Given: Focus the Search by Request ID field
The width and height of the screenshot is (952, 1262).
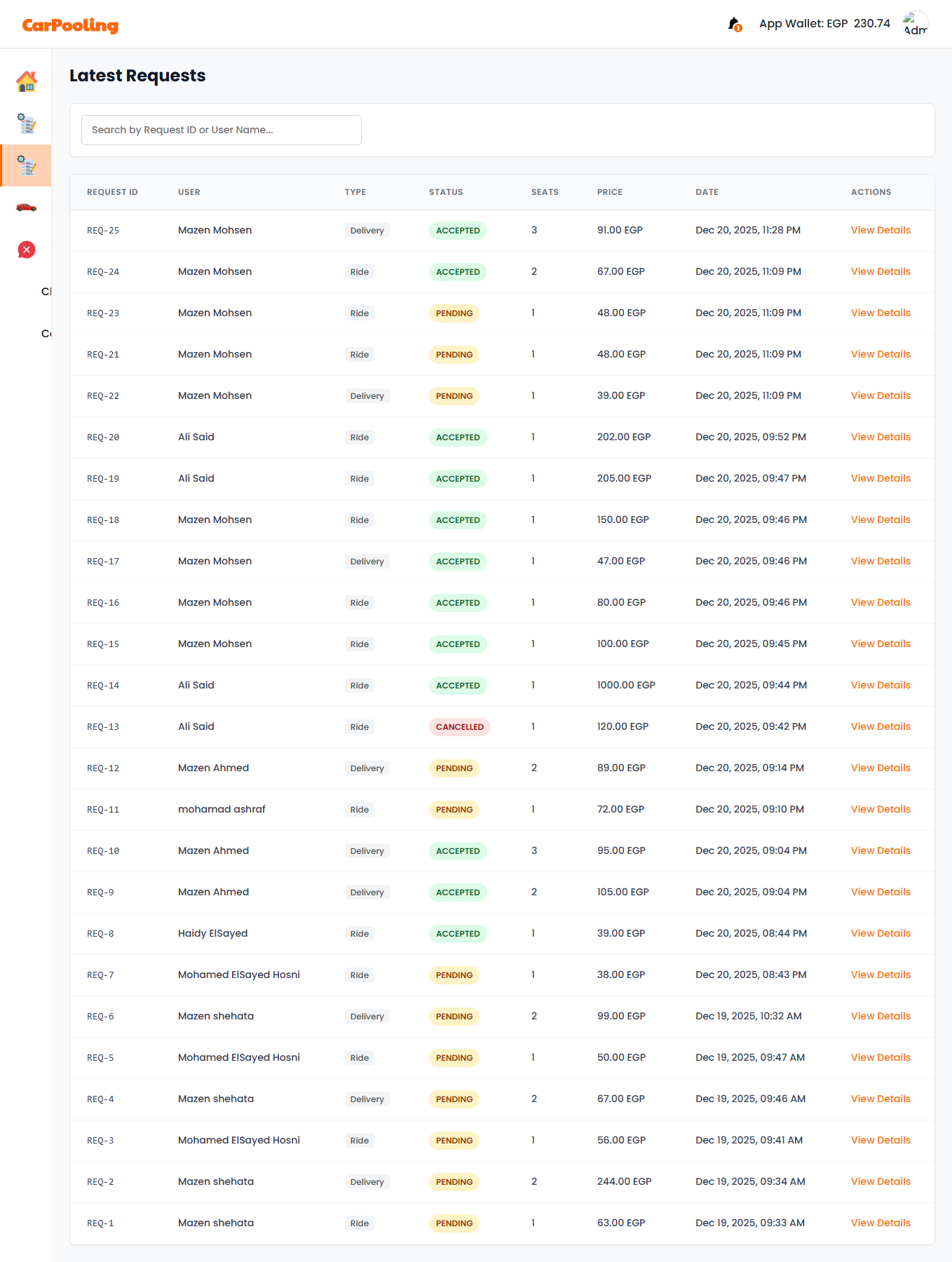Looking at the screenshot, I should [x=221, y=130].
